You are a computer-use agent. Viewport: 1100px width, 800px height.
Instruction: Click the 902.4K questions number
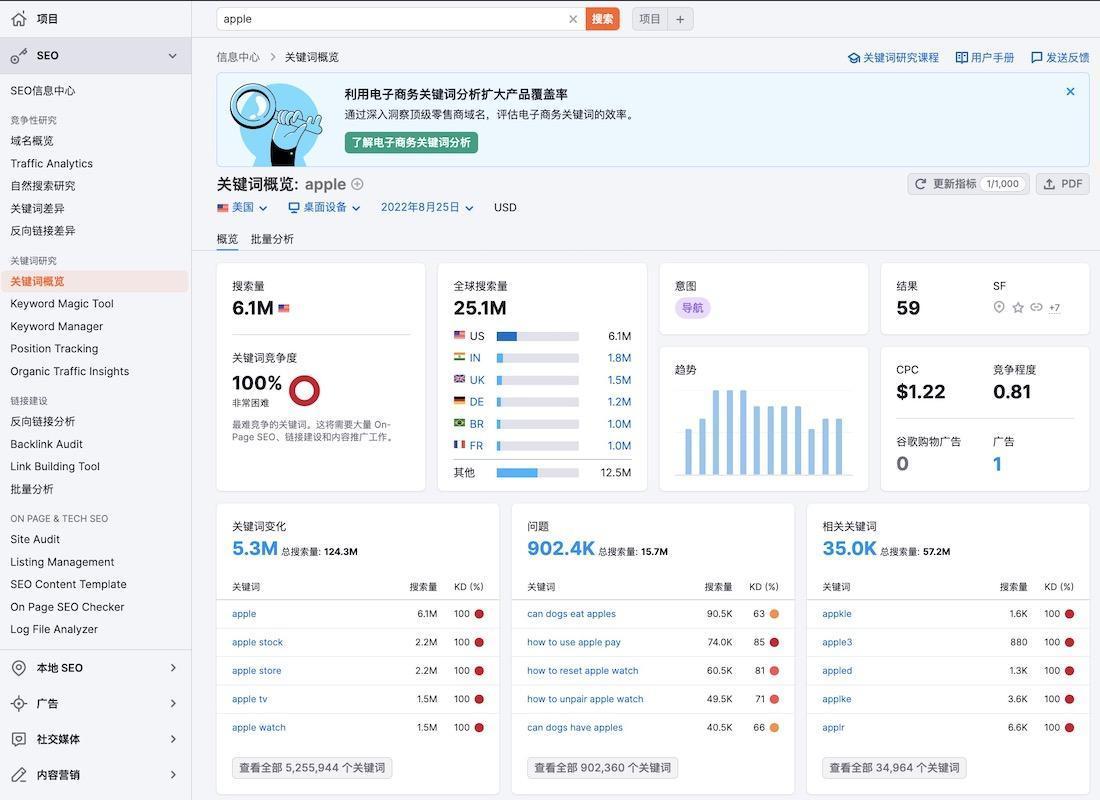coord(561,548)
